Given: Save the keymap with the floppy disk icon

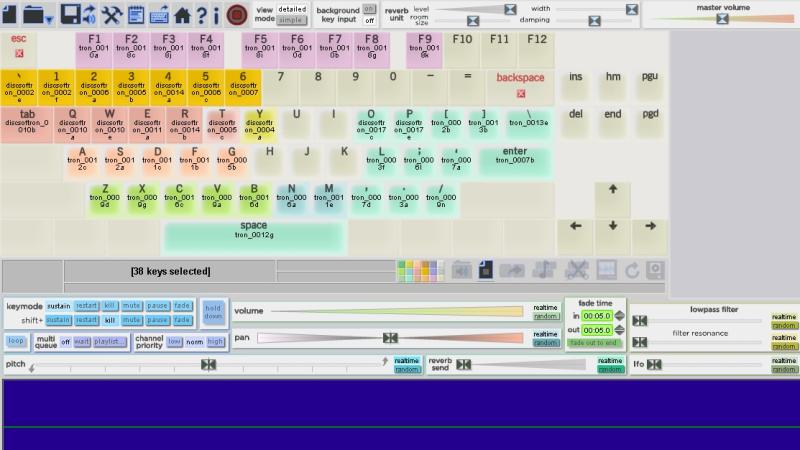Looking at the screenshot, I should pos(70,14).
